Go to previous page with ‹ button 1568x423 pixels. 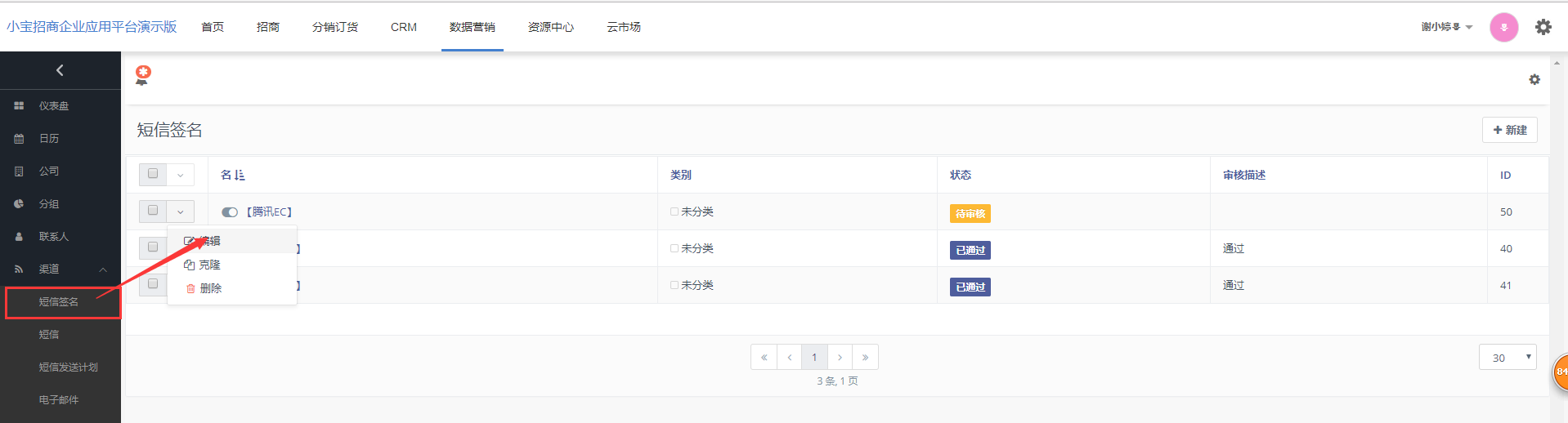coord(789,357)
